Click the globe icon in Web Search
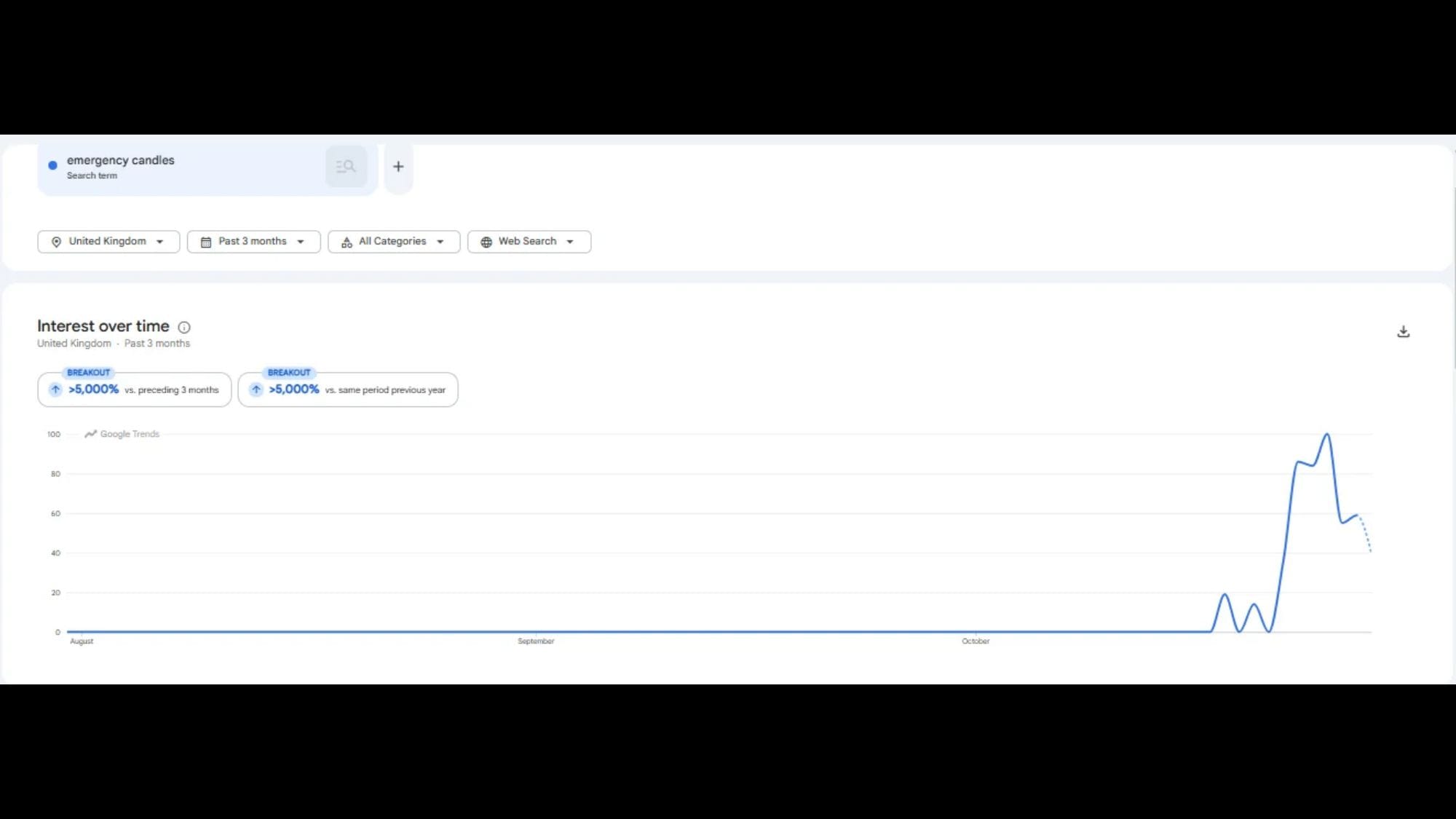 coord(486,242)
